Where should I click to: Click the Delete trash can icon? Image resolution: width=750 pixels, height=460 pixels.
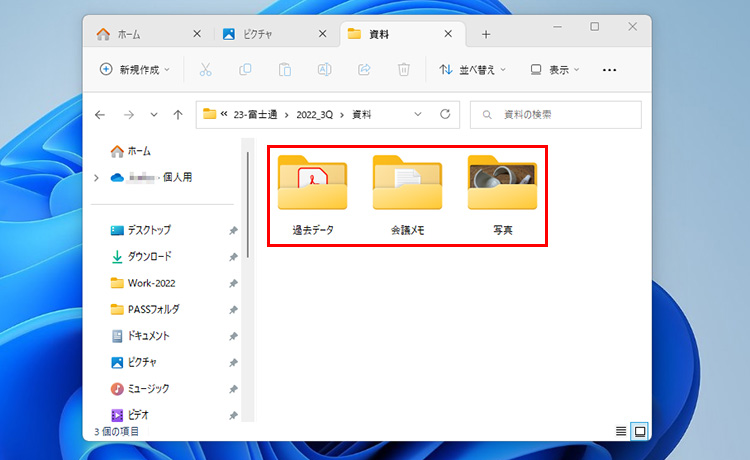tap(403, 70)
